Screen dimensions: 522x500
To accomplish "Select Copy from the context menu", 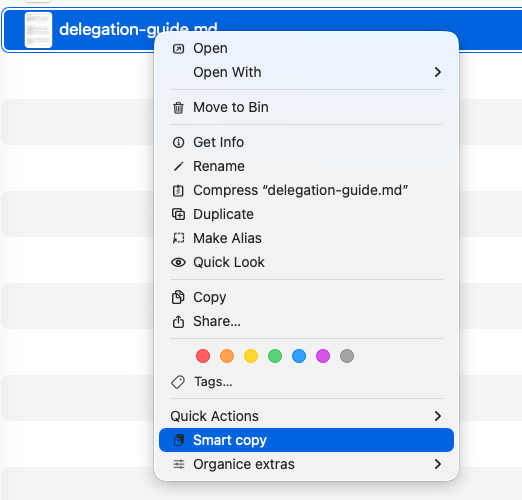I will pyautogui.click(x=306, y=297).
